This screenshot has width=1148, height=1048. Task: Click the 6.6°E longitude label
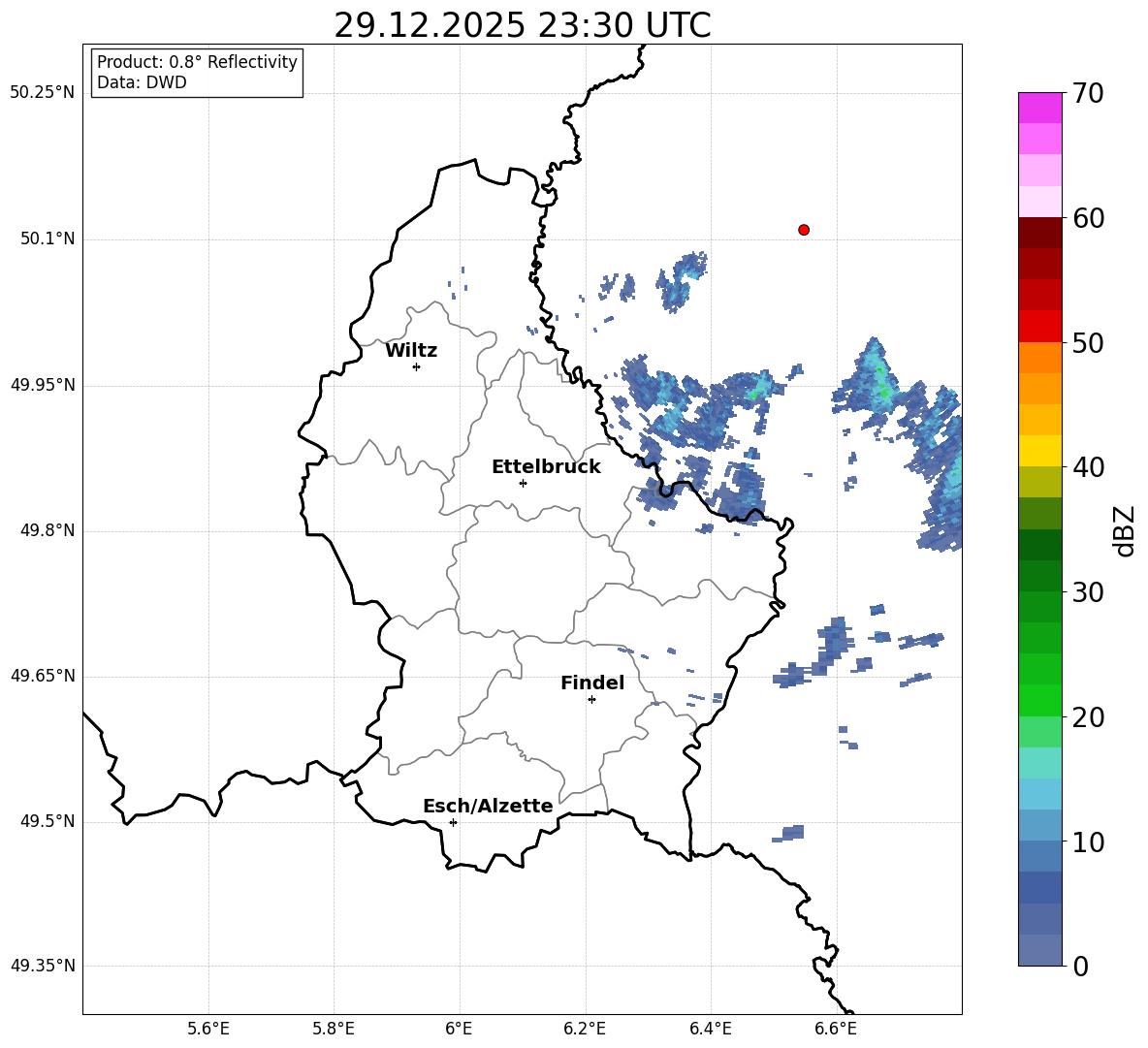(836, 1029)
